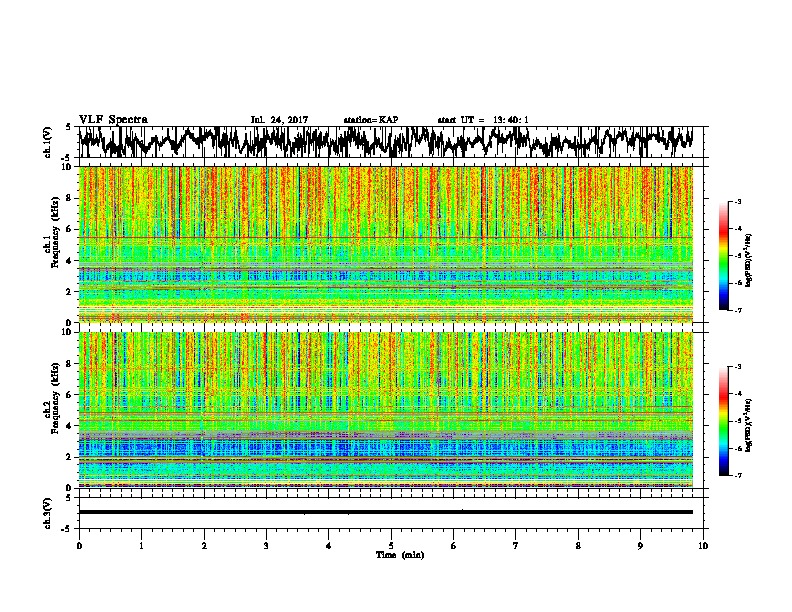Click the "8" tick on ch.2 frequency axis
792x612 pixels.
69,364
